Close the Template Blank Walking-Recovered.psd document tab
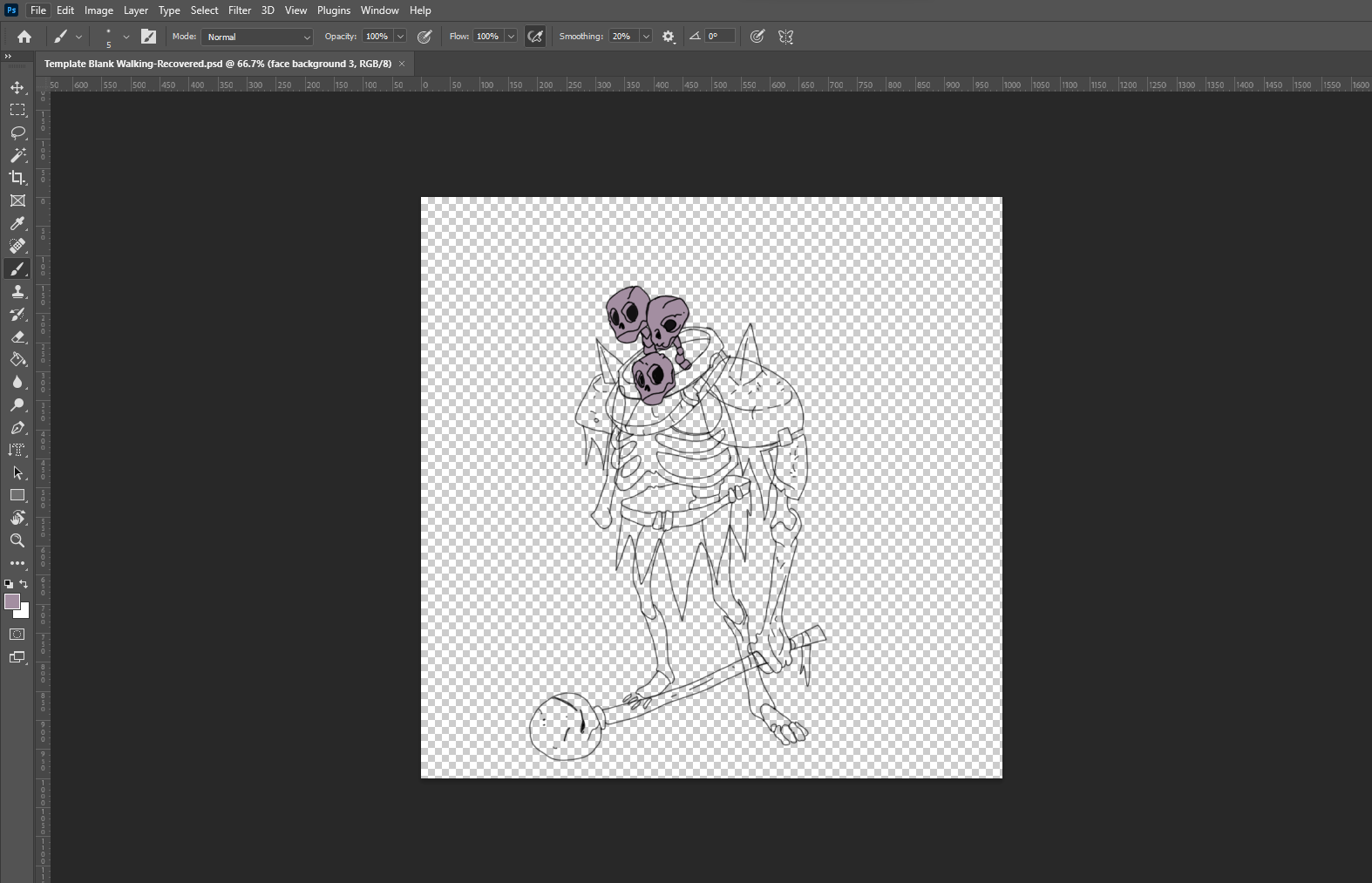The image size is (1372, 883). [x=402, y=64]
